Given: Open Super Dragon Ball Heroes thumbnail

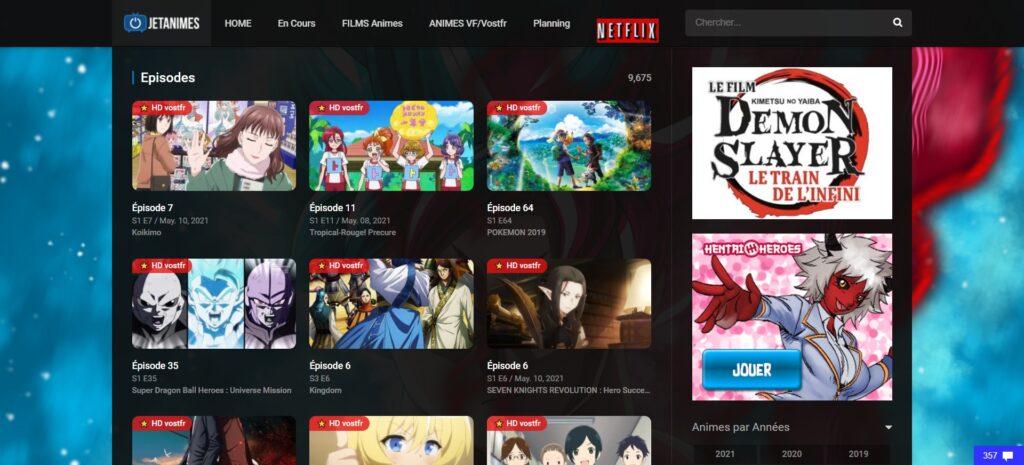Looking at the screenshot, I should 214,304.
